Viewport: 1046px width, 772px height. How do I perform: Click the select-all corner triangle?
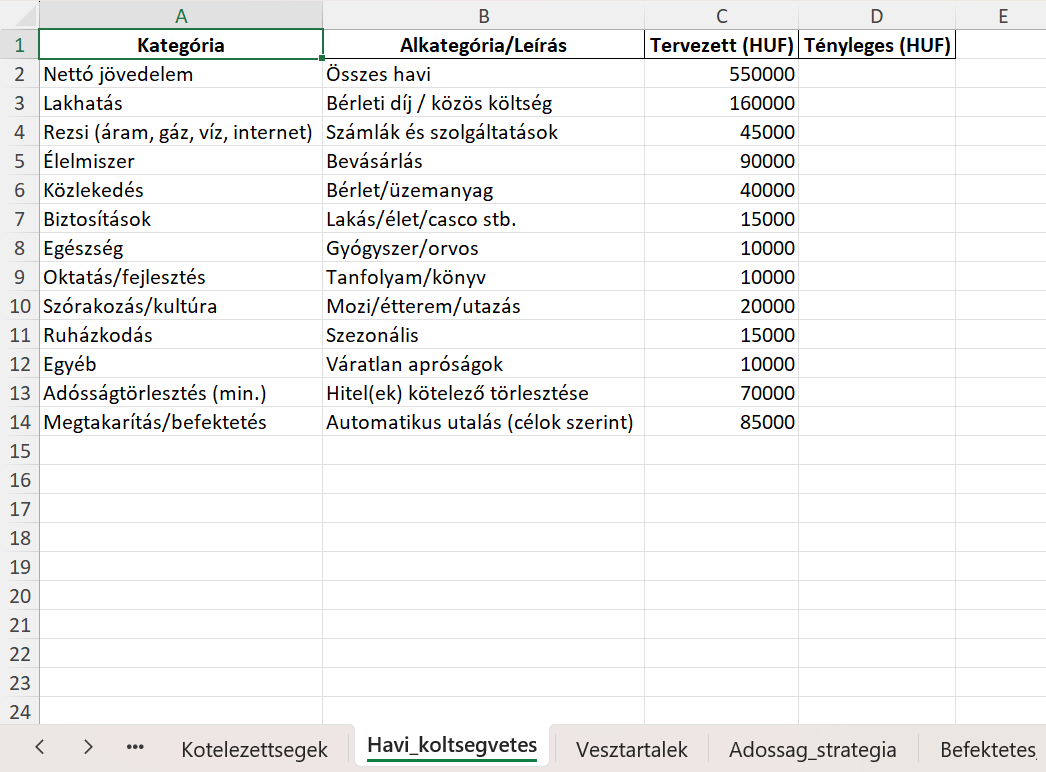tap(19, 15)
